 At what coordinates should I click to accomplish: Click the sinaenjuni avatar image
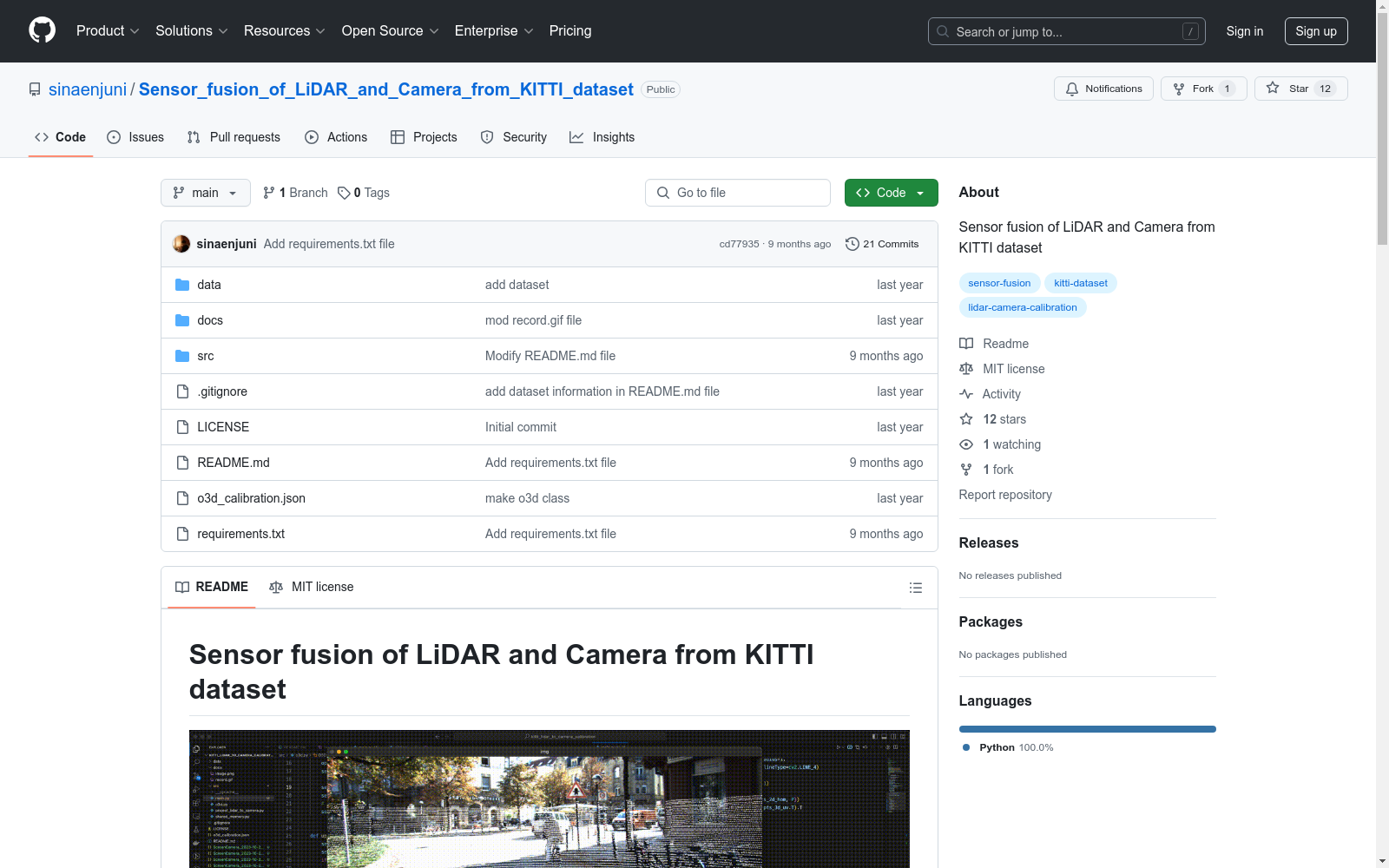181,244
